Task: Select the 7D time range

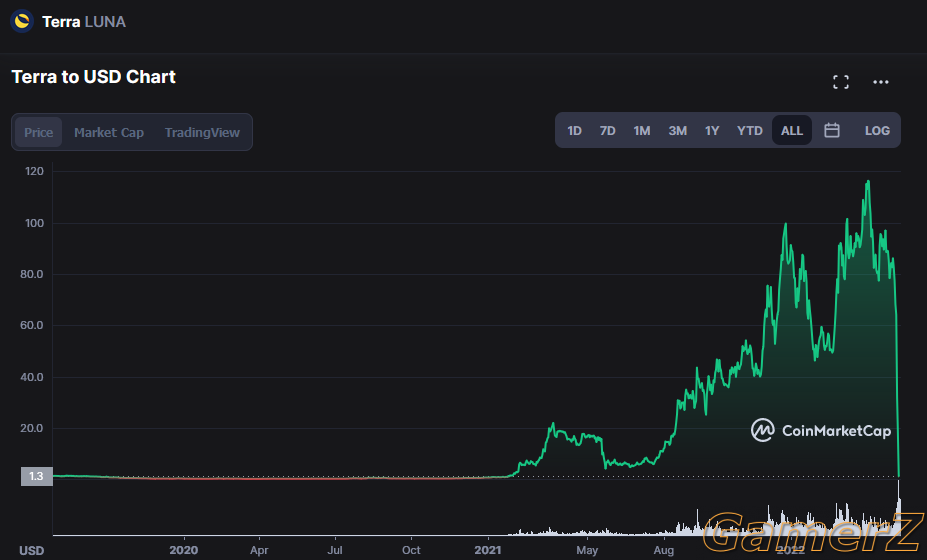Action: click(x=608, y=131)
